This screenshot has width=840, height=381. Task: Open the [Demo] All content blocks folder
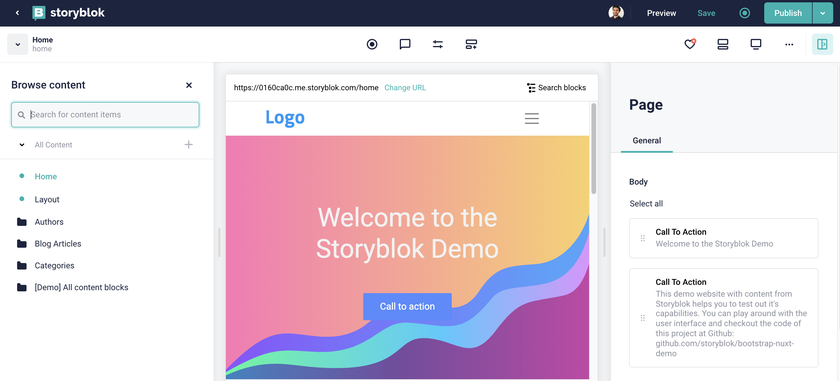pyautogui.click(x=81, y=287)
